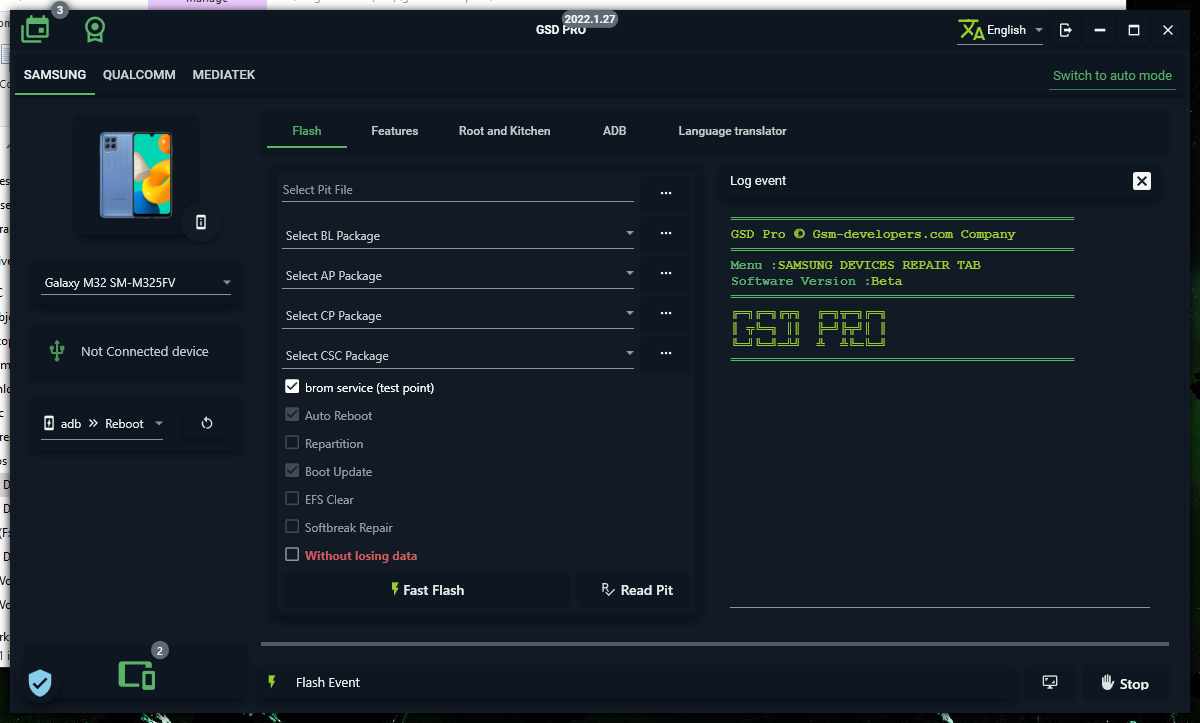Click the version 2022.1.27 badge
1200x723 pixels.
(x=591, y=19)
